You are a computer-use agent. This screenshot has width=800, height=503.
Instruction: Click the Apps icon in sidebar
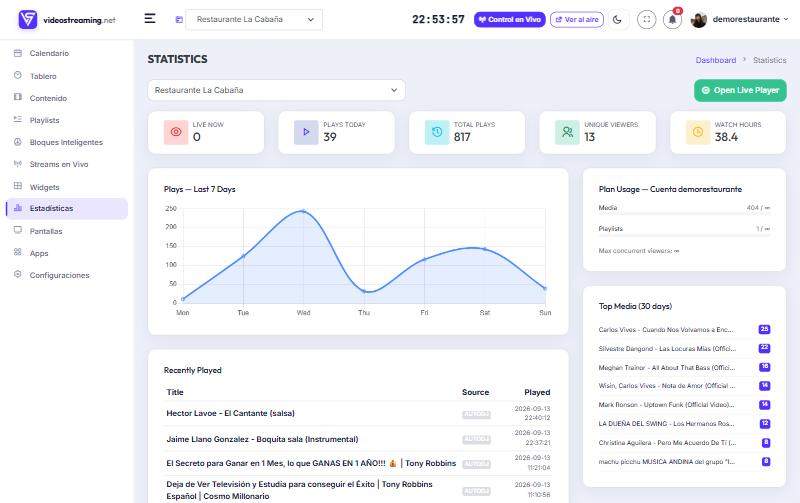(x=18, y=252)
